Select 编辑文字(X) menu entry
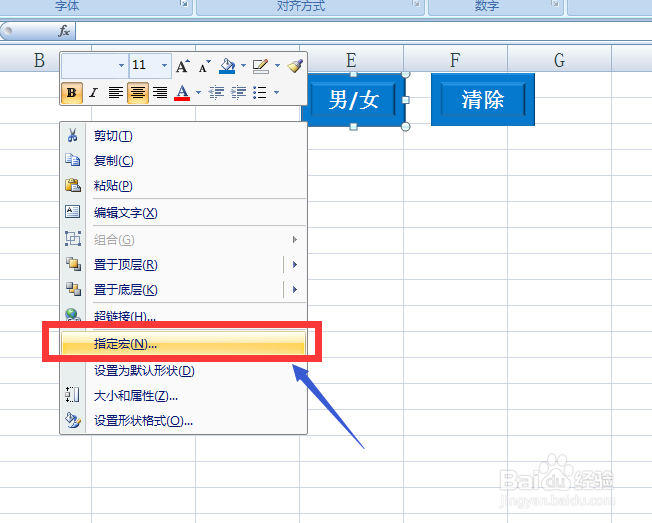Screen dimensions: 652x523 pyautogui.click(x=183, y=213)
